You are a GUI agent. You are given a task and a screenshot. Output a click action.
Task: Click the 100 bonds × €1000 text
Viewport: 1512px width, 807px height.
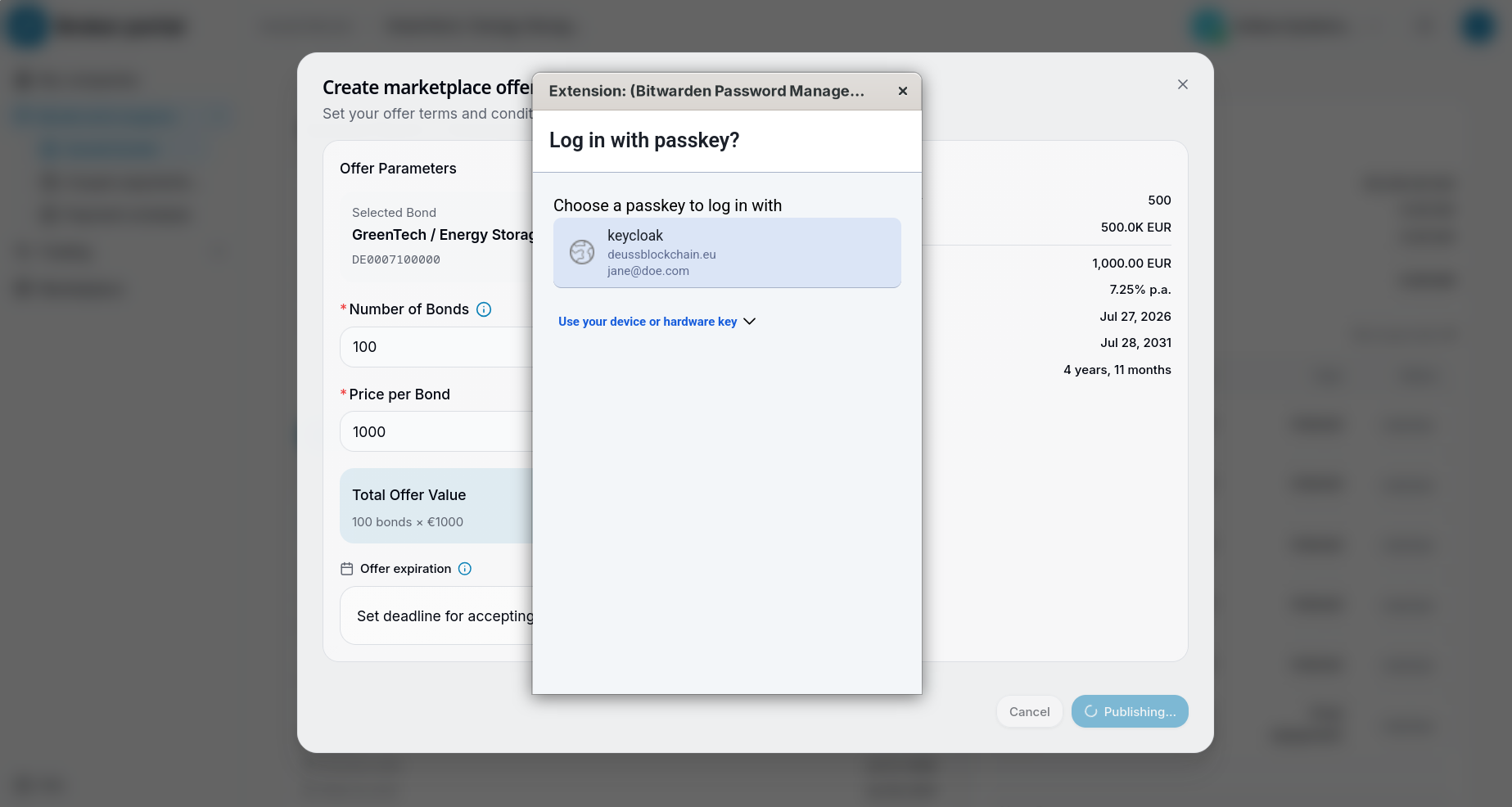pos(408,522)
